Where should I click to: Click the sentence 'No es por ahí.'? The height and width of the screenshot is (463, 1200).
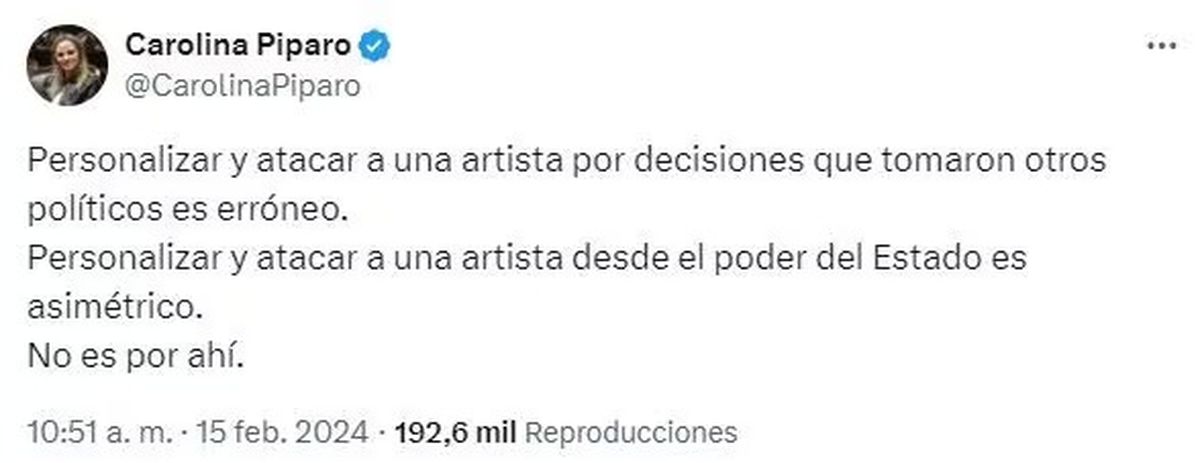pyautogui.click(x=136, y=355)
